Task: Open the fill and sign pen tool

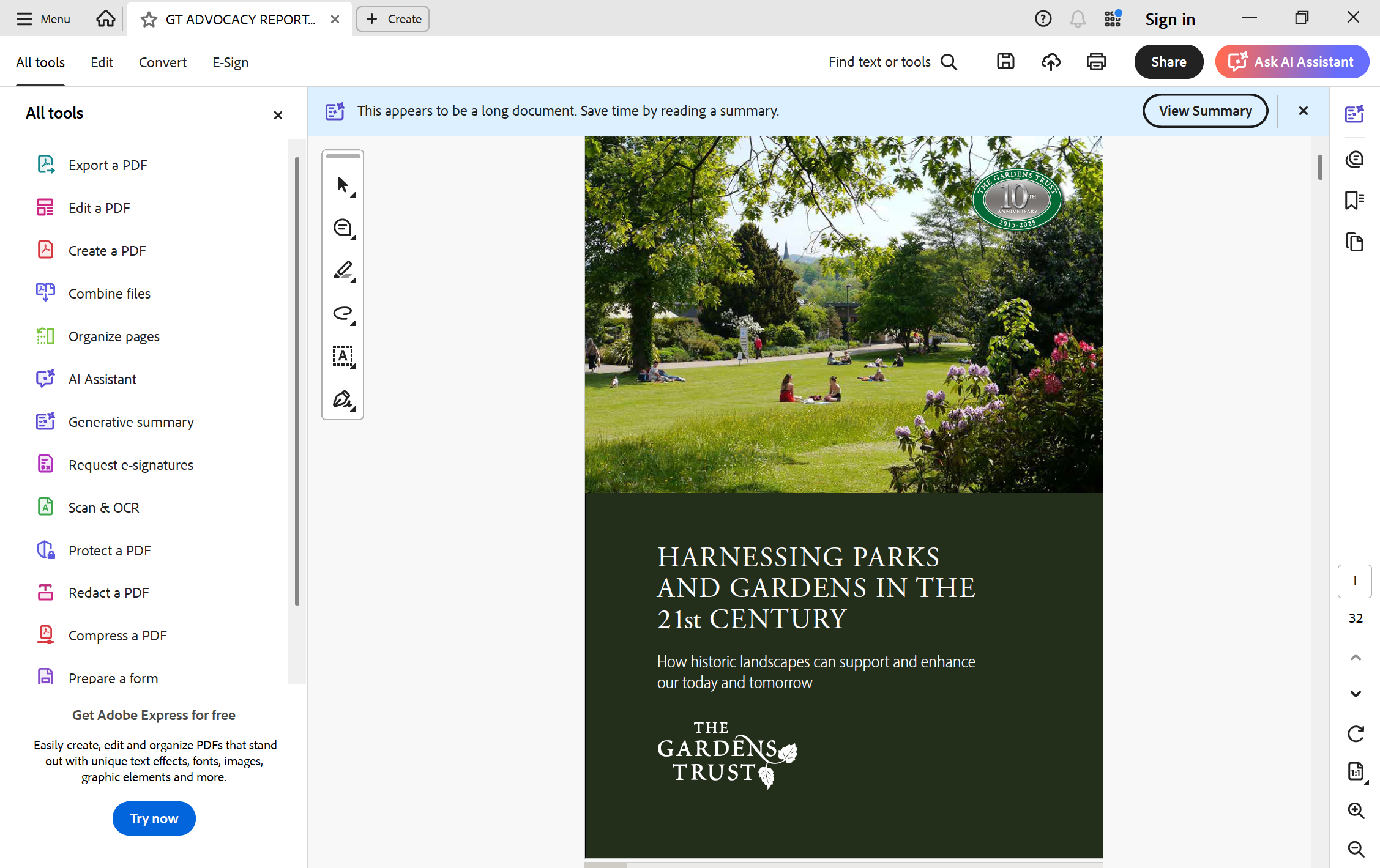Action: click(343, 399)
